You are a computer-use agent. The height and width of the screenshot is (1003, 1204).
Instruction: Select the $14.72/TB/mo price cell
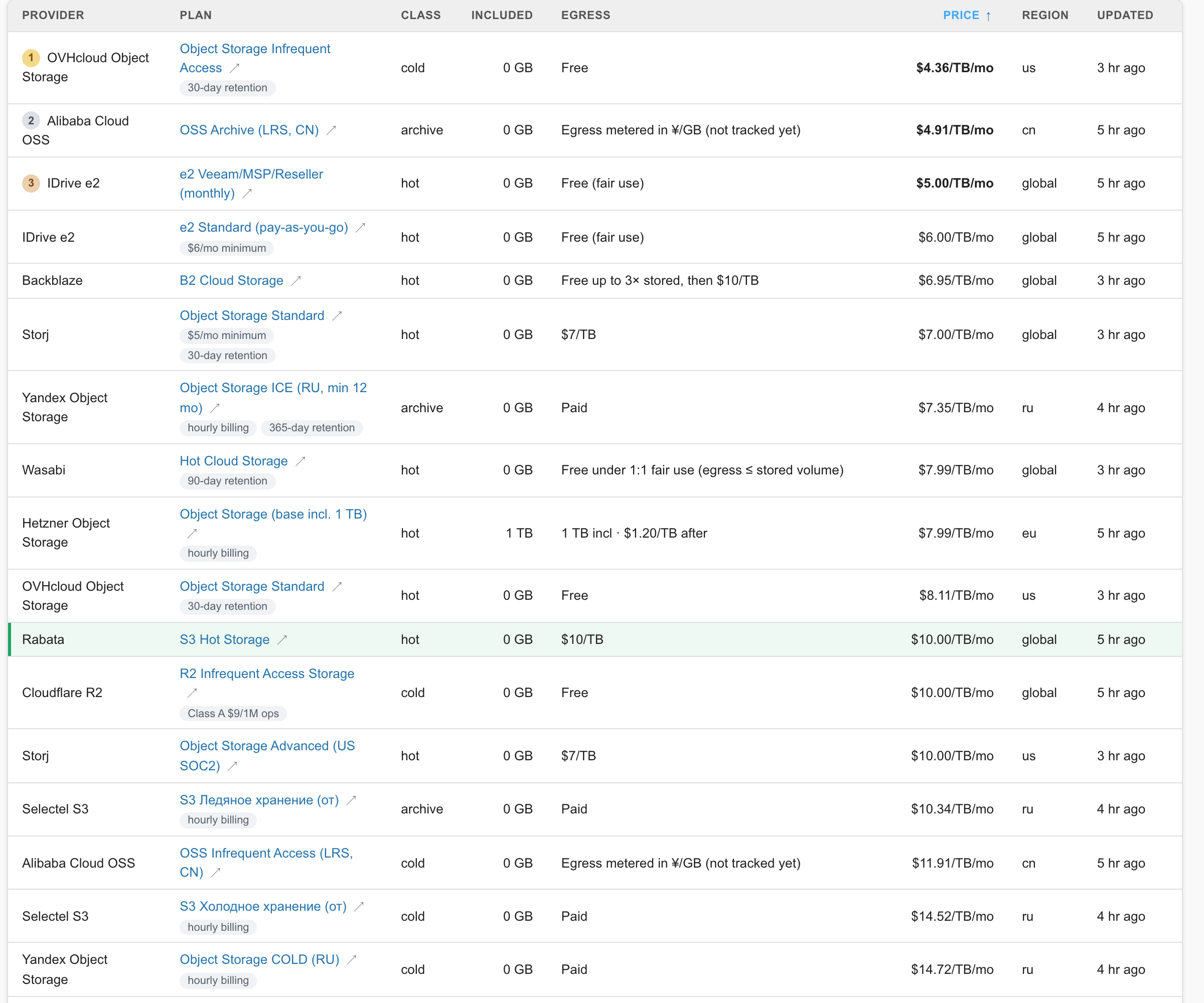pos(952,970)
